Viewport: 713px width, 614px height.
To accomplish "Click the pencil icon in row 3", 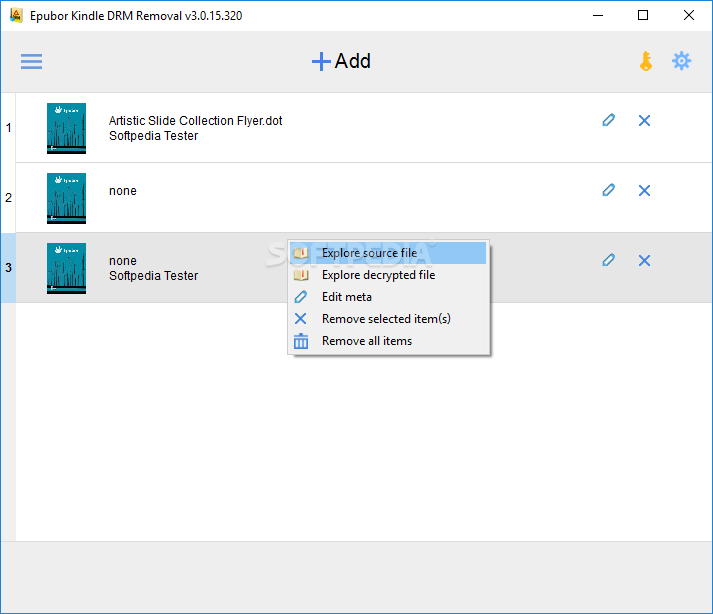I will [608, 260].
